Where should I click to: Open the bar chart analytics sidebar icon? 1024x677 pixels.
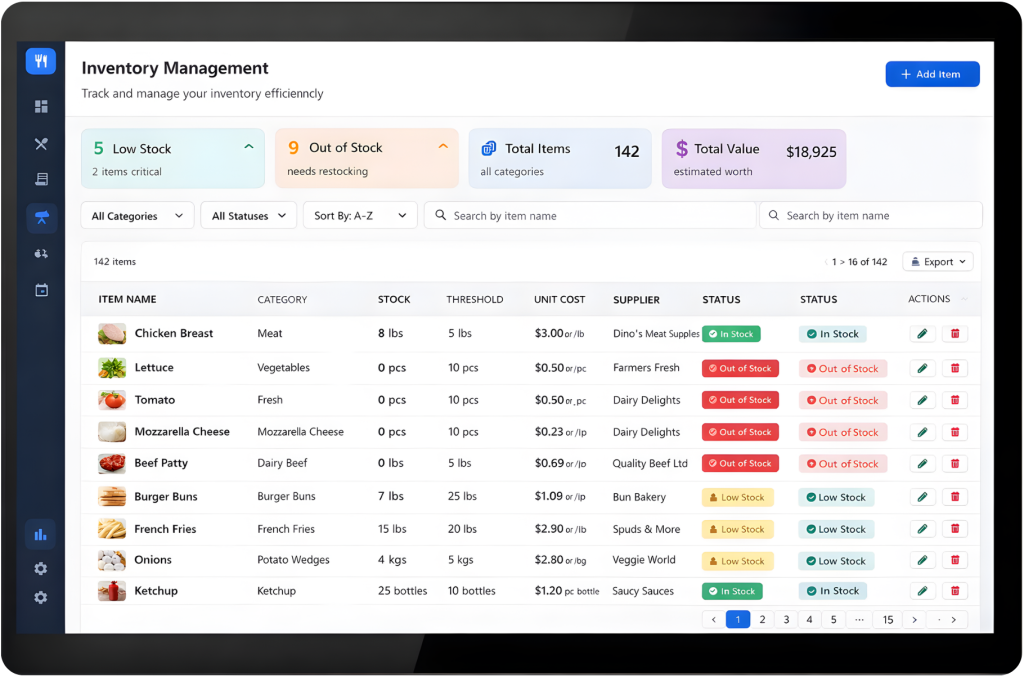tap(41, 535)
